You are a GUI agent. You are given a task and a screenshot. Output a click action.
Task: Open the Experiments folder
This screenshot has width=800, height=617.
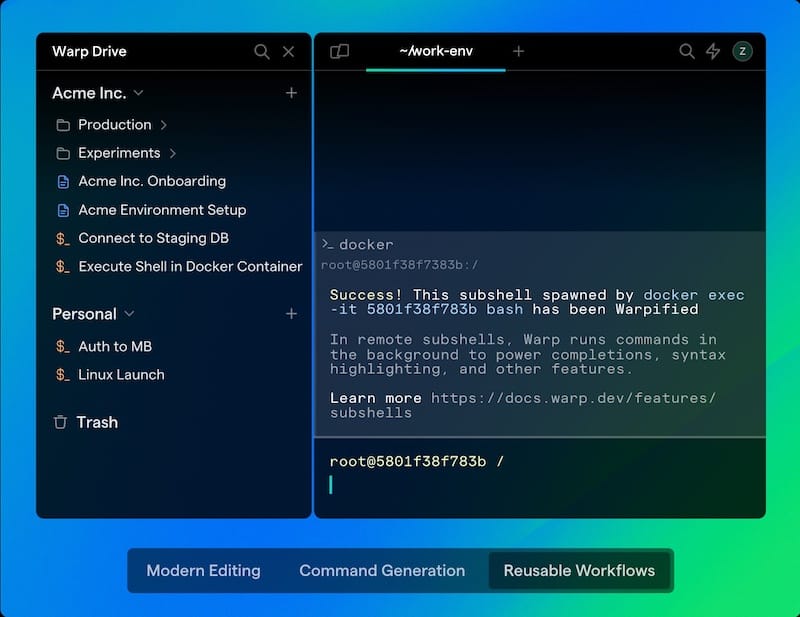coord(119,153)
